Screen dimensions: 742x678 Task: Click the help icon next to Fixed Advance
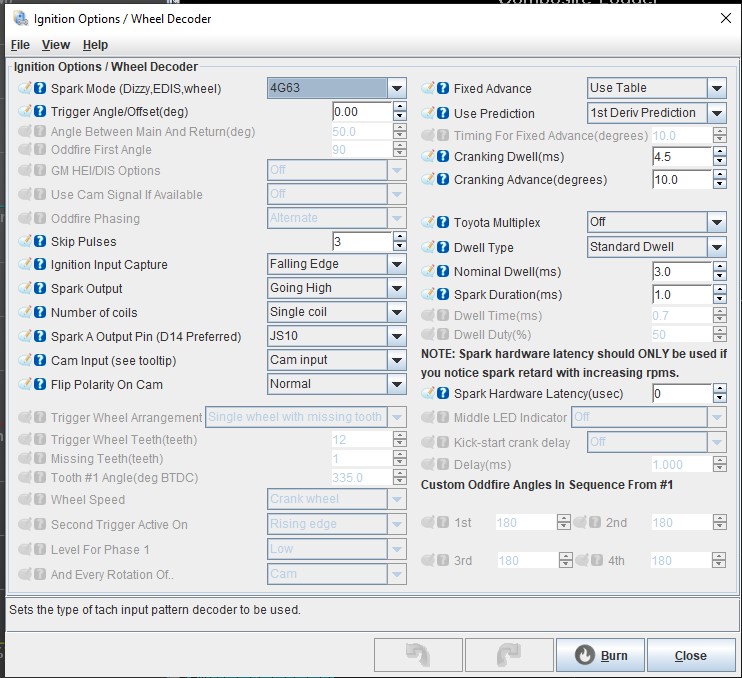click(x=443, y=88)
